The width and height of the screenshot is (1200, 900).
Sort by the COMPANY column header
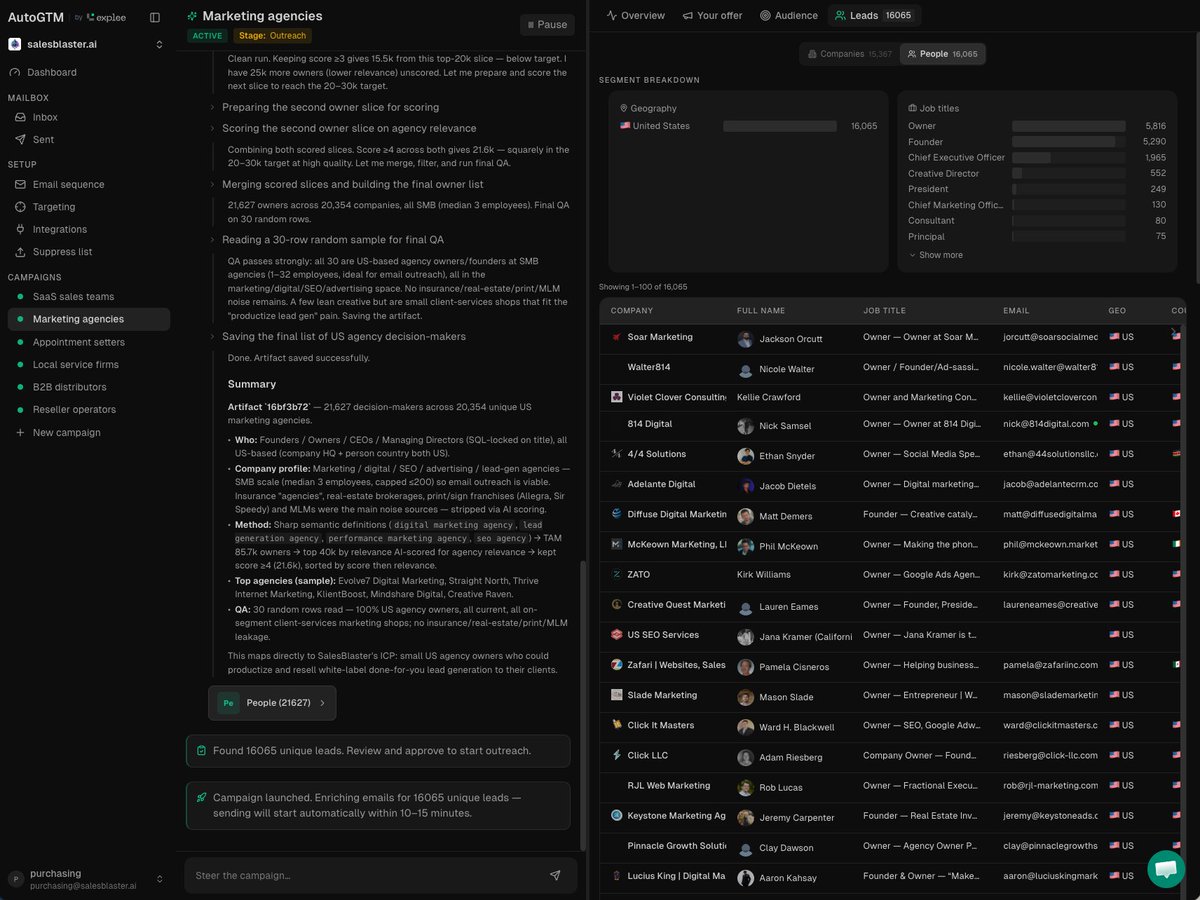click(x=632, y=311)
